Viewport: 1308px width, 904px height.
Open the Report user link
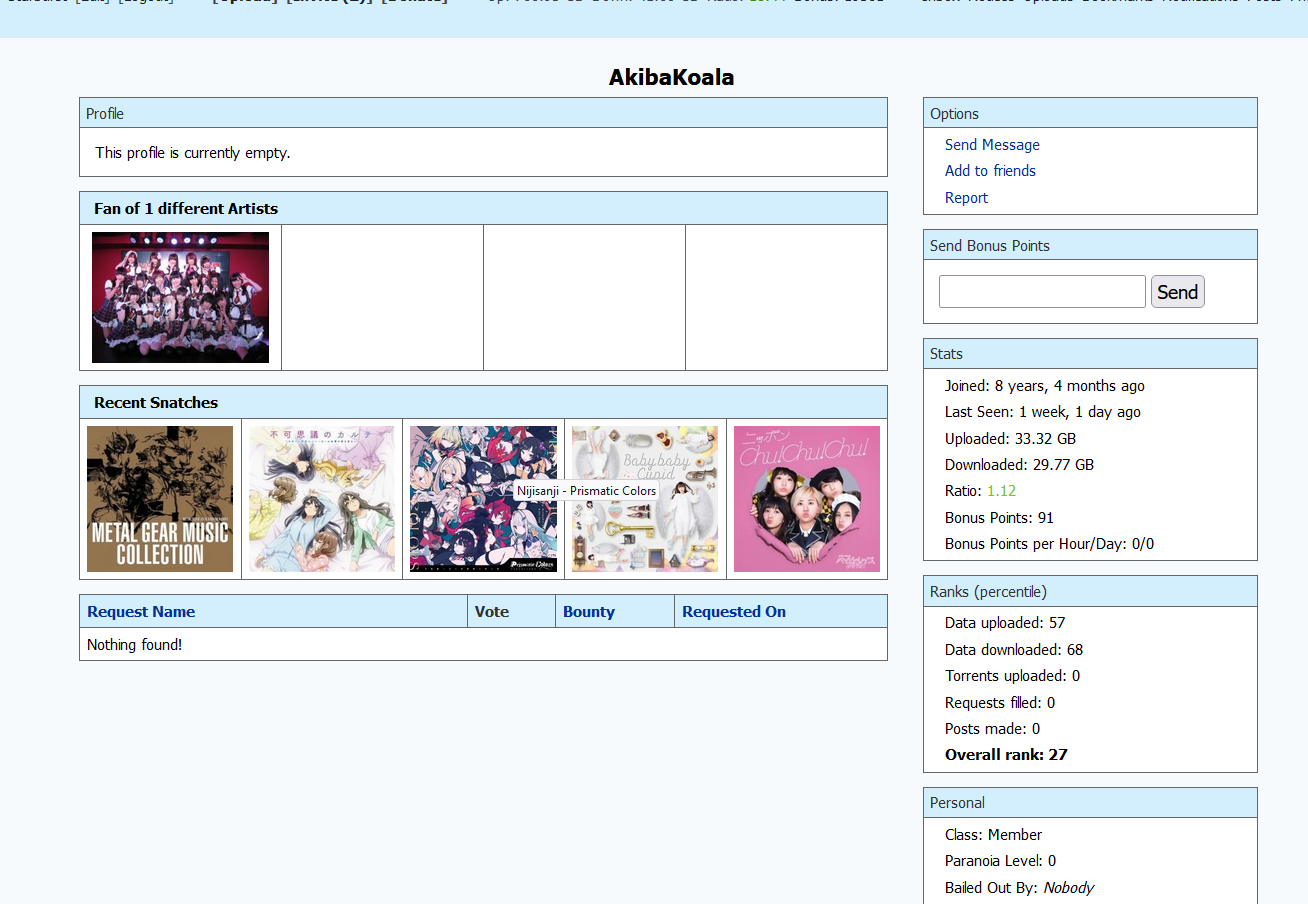click(x=966, y=198)
